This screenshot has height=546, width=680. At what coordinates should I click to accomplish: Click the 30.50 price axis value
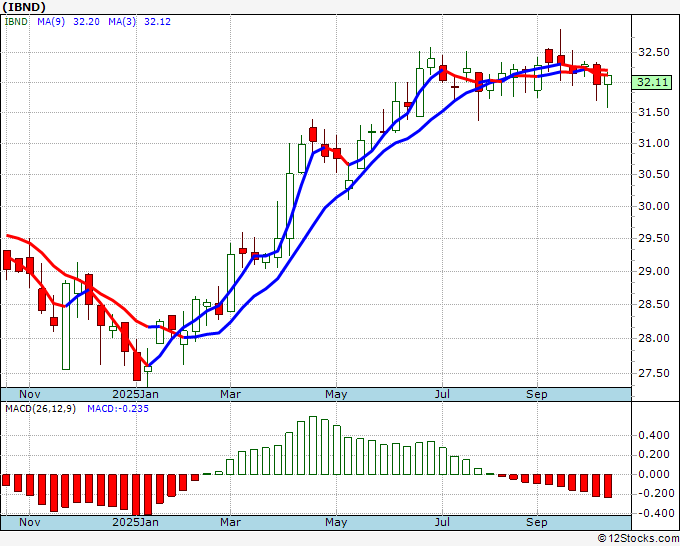(x=654, y=174)
